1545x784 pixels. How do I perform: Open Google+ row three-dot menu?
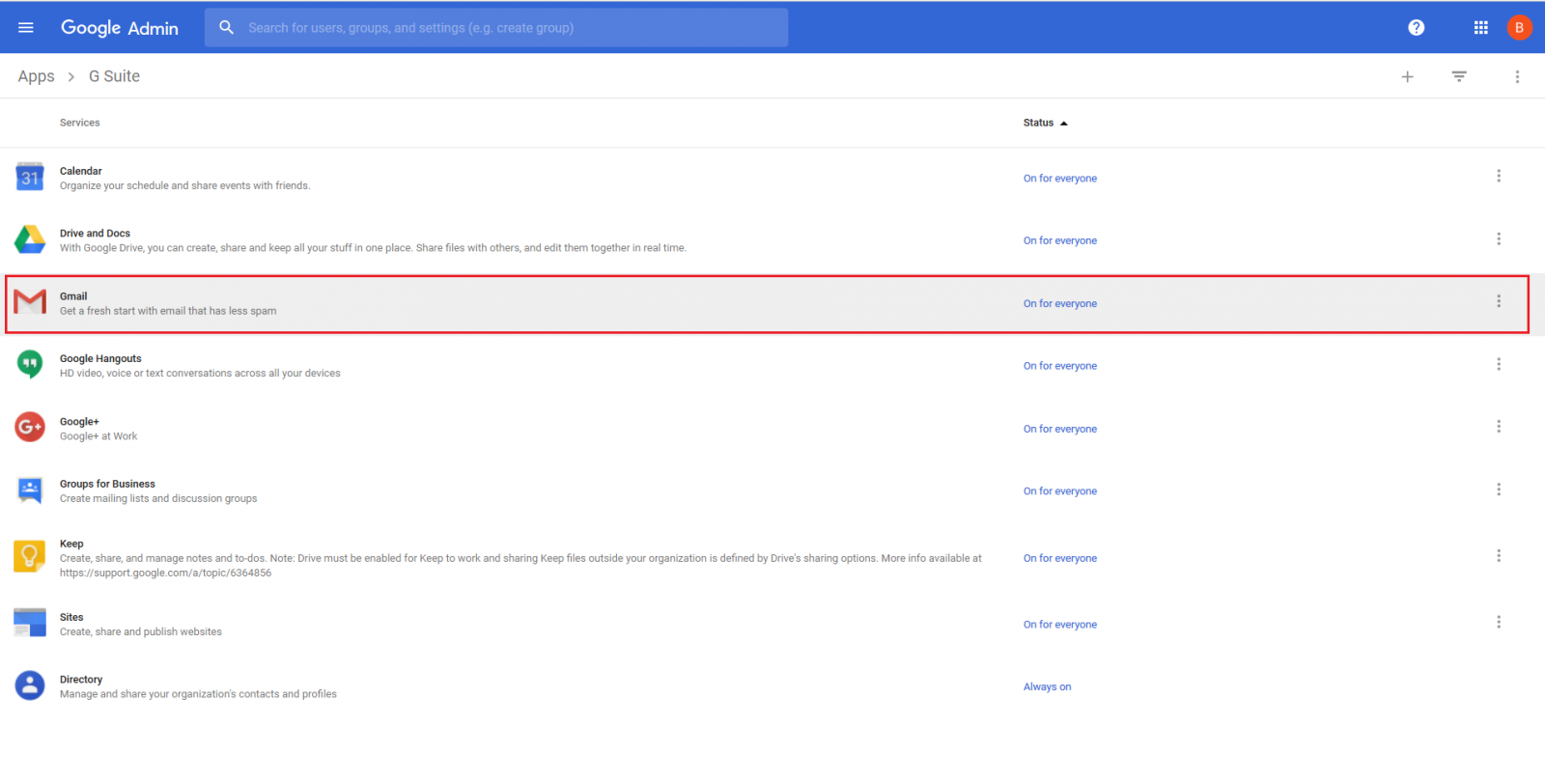point(1499,427)
